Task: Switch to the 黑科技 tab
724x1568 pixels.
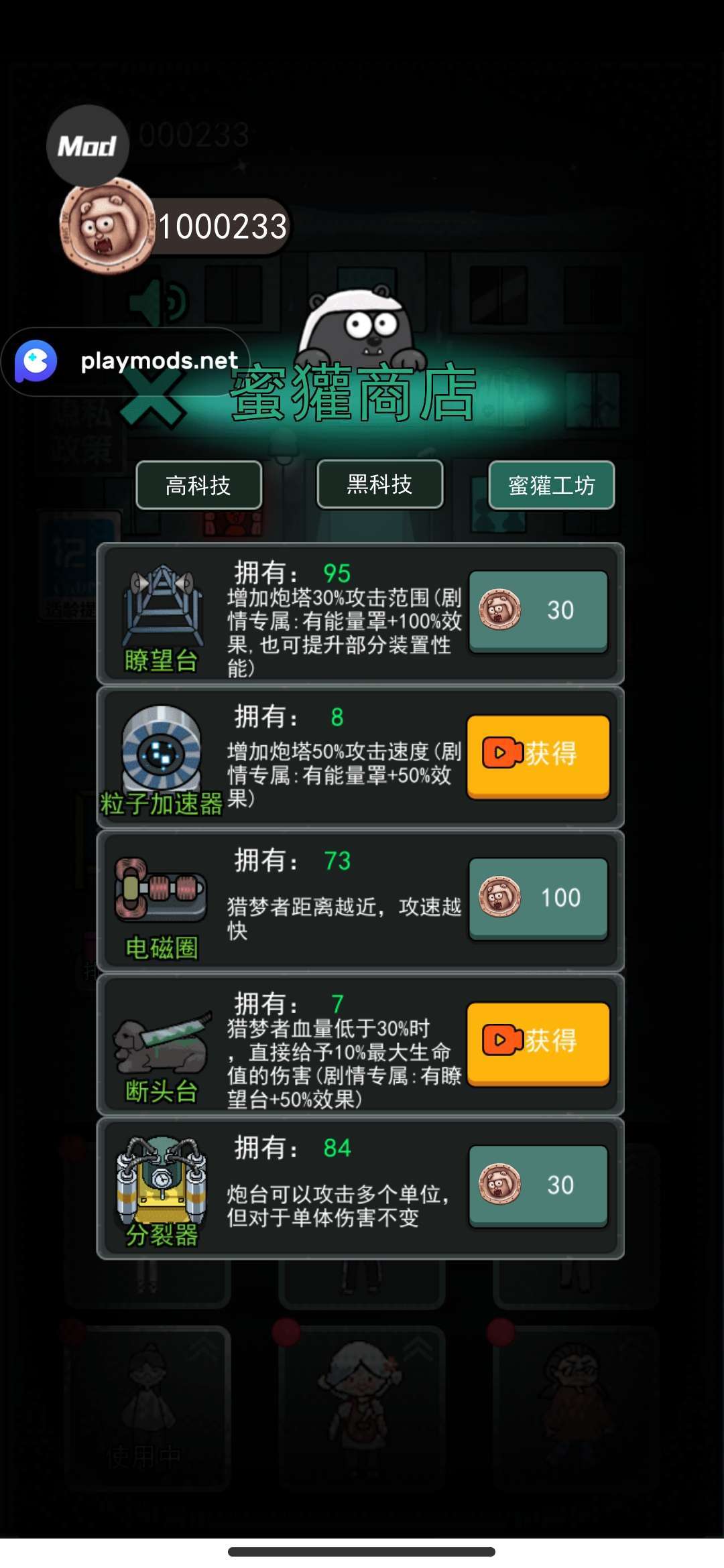Action: click(379, 484)
